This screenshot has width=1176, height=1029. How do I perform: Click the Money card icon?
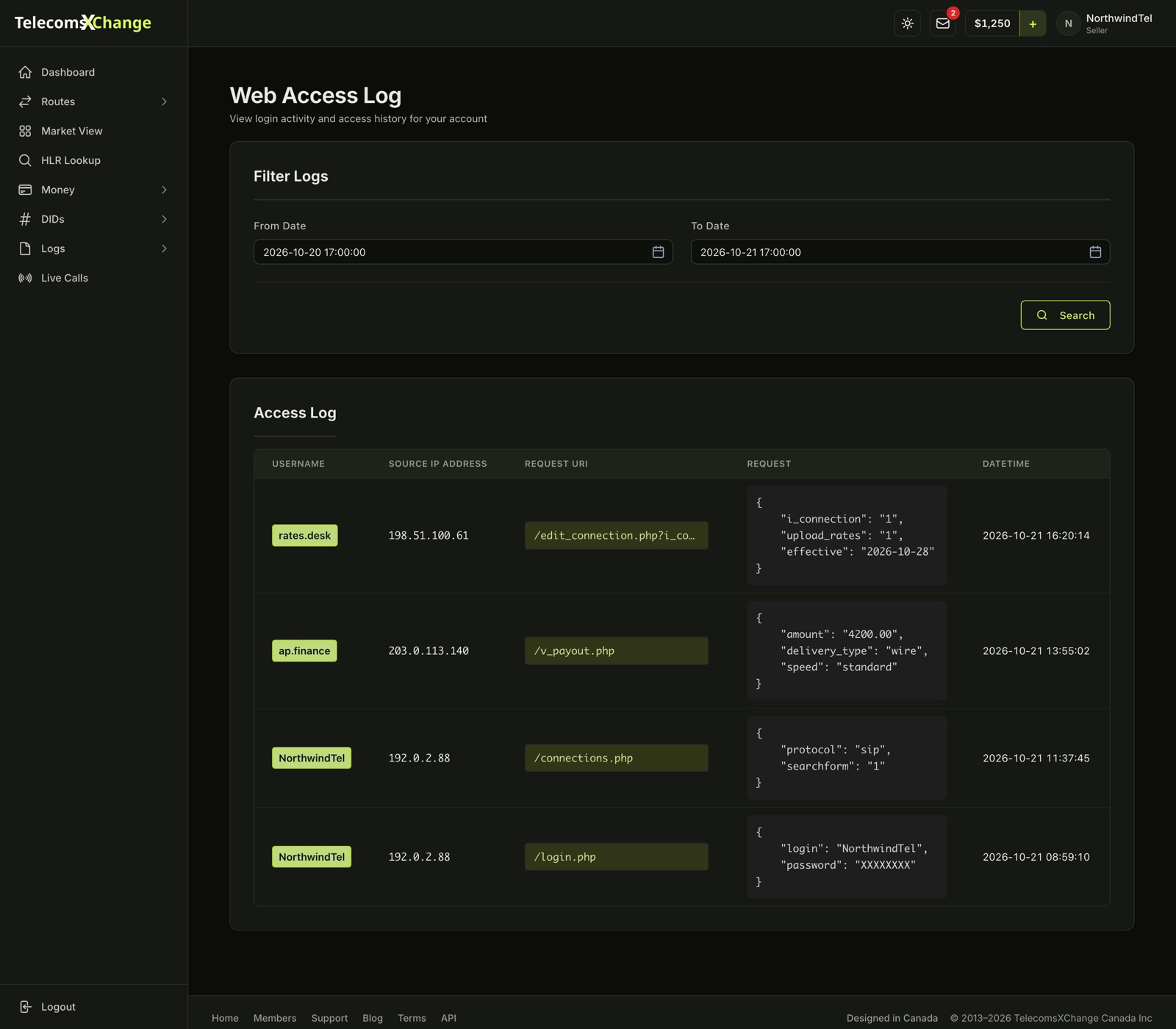[x=25, y=190]
